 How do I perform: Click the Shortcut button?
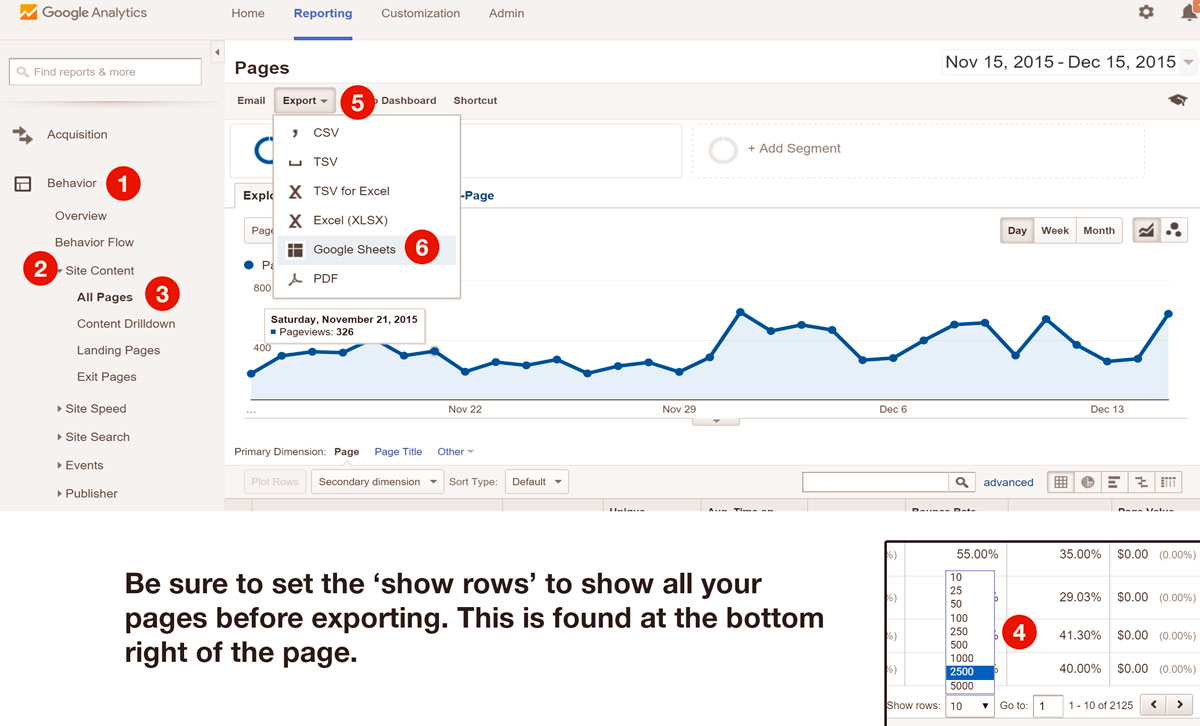click(475, 100)
